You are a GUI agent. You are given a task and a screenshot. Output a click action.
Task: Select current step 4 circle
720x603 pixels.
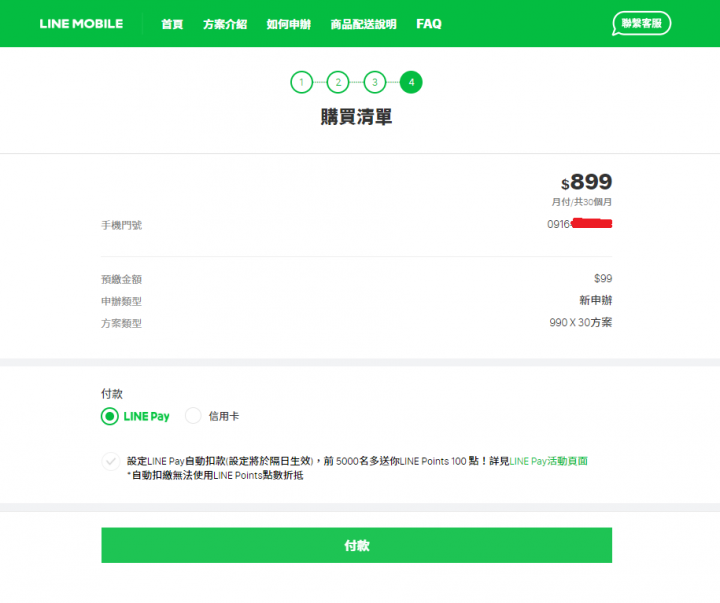click(411, 82)
